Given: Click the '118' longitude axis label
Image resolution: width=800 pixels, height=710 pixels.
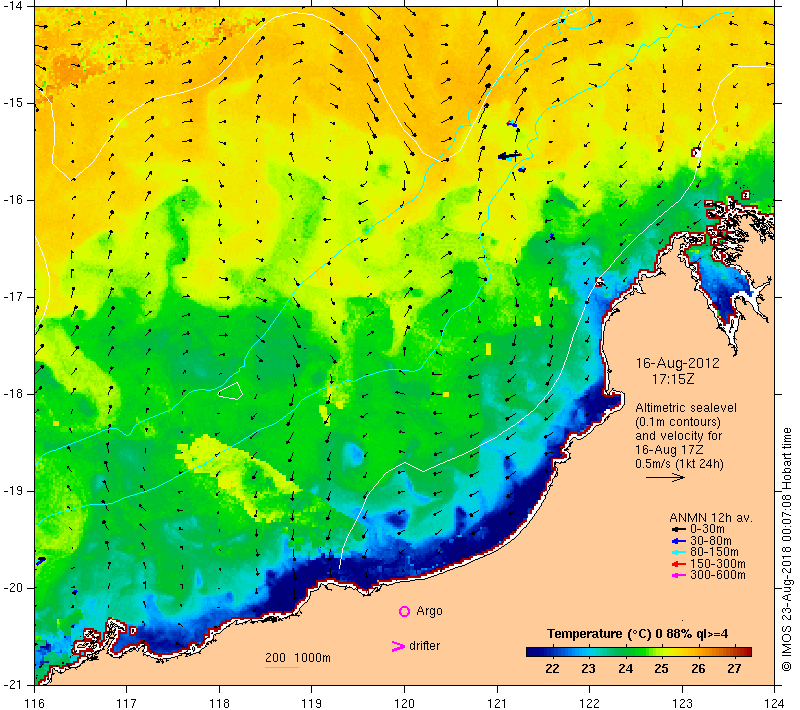Looking at the screenshot, I should 219,703.
